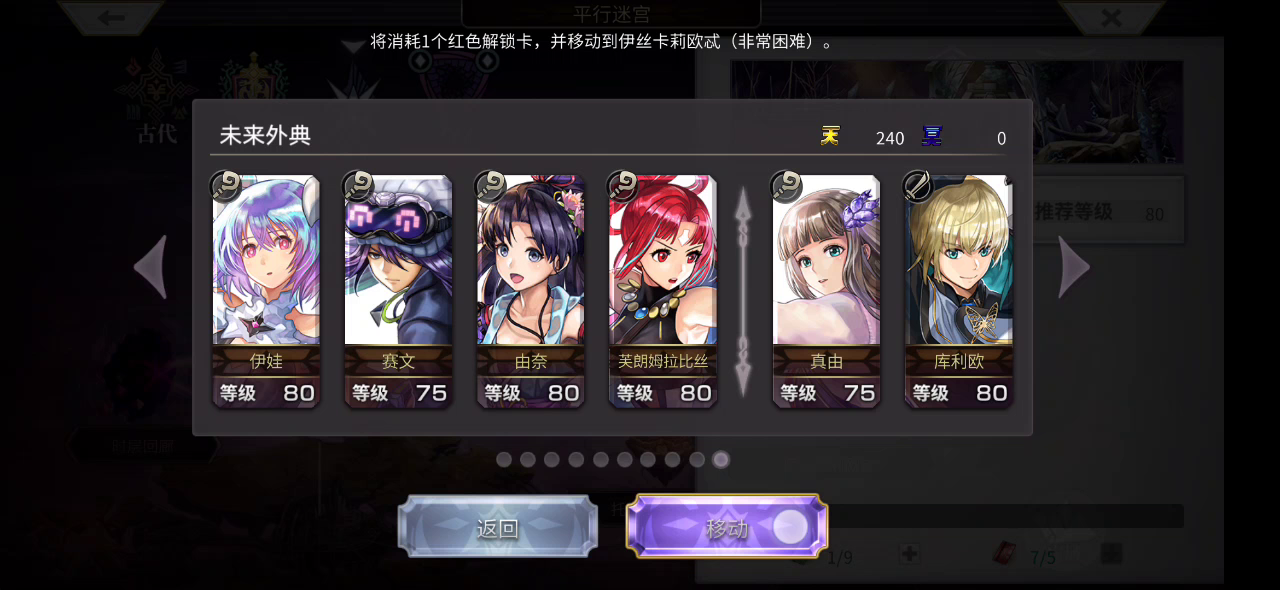Viewport: 1280px width, 590px height.
Task: Pick the 芙朗姆拉比丝 character card
Action: tap(663, 291)
